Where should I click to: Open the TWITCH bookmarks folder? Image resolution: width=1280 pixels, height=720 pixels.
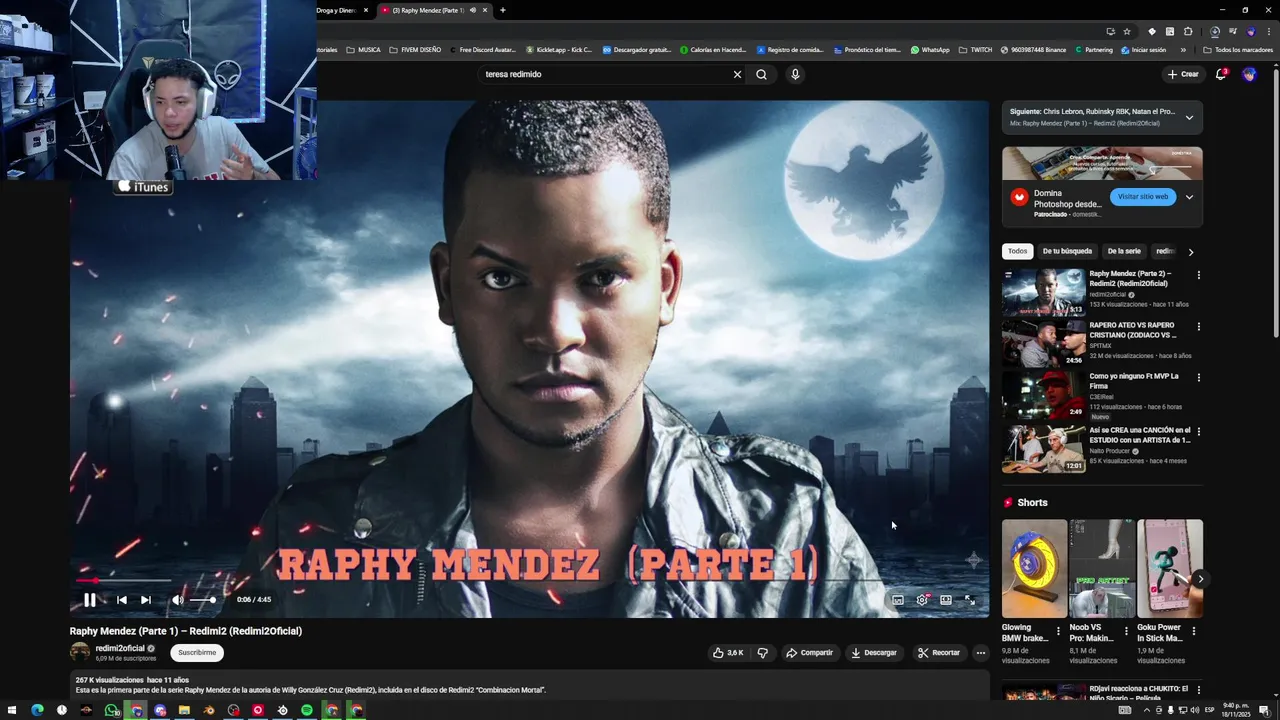click(x=975, y=50)
